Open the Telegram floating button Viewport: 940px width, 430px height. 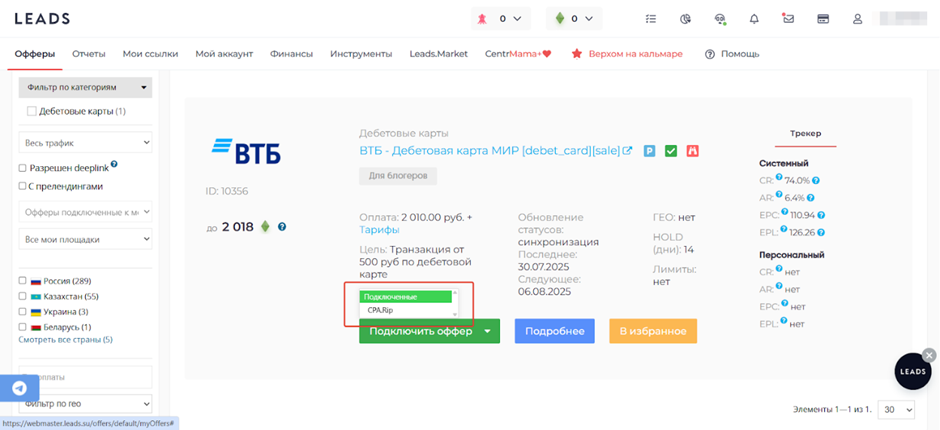click(19, 388)
